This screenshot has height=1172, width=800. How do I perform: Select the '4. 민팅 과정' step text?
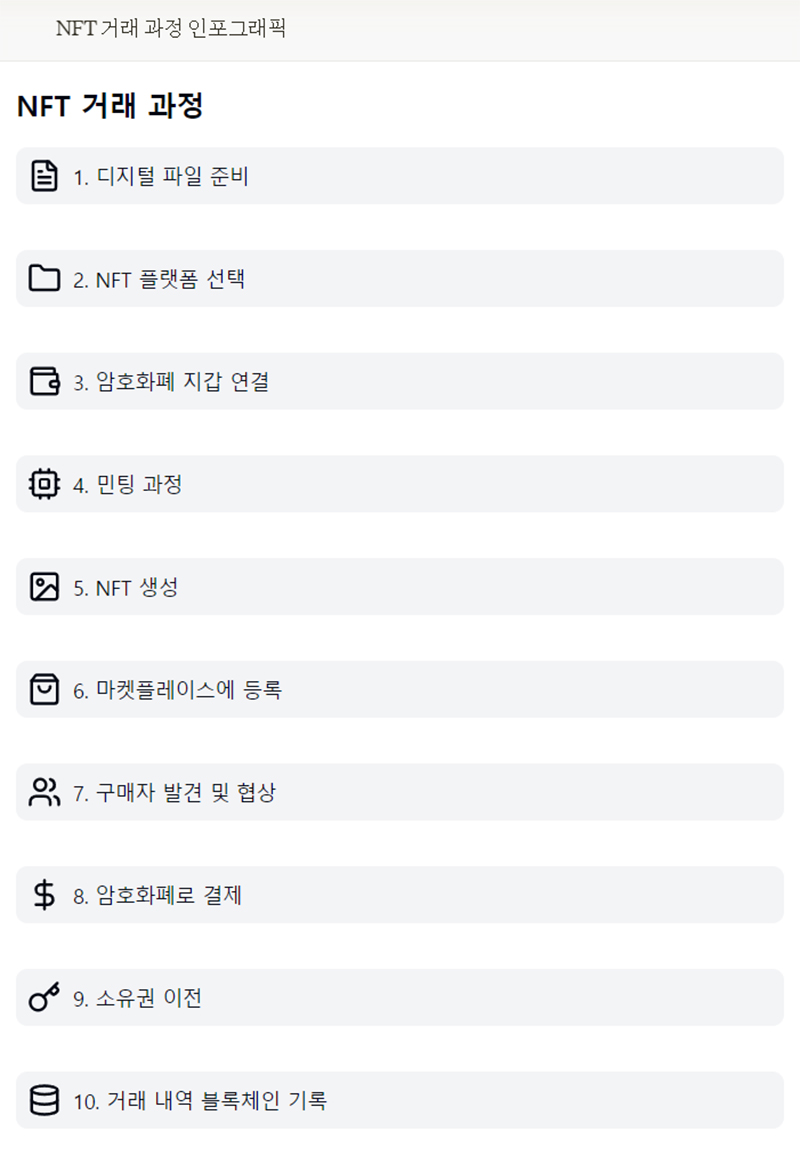click(x=127, y=485)
